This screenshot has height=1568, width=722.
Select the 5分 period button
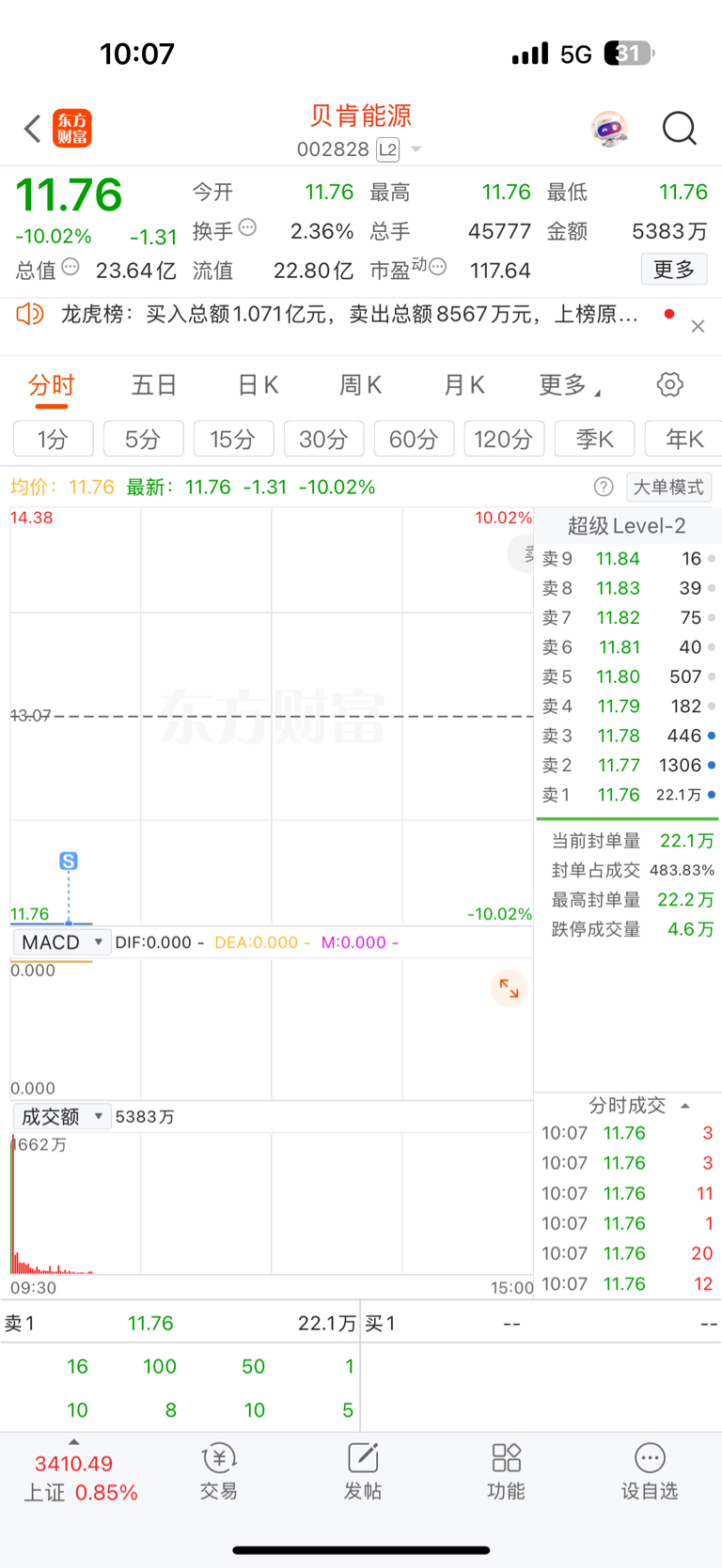pos(144,439)
